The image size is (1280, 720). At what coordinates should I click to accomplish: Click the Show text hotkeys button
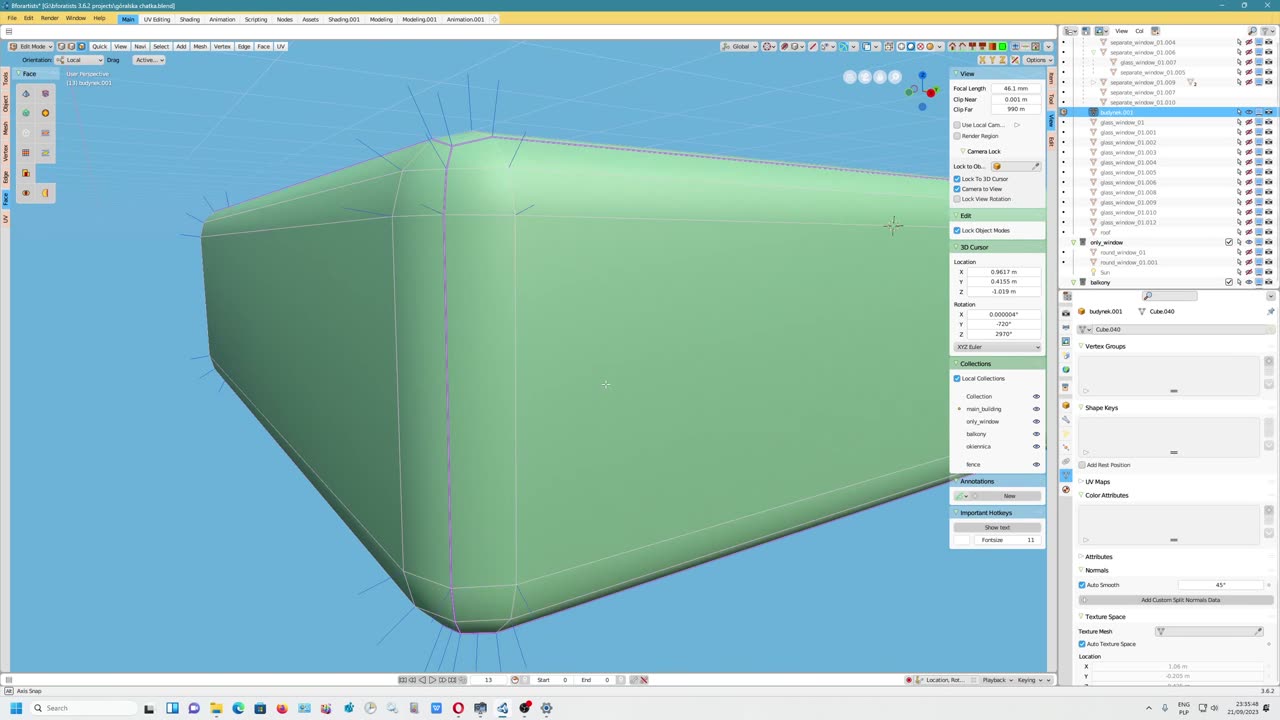point(997,527)
